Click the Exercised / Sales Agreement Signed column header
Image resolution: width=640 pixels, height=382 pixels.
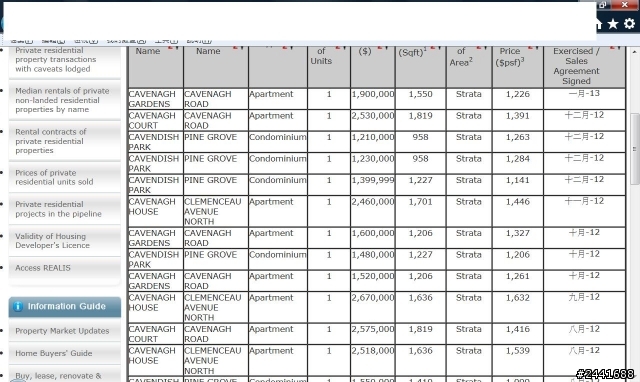(584, 66)
